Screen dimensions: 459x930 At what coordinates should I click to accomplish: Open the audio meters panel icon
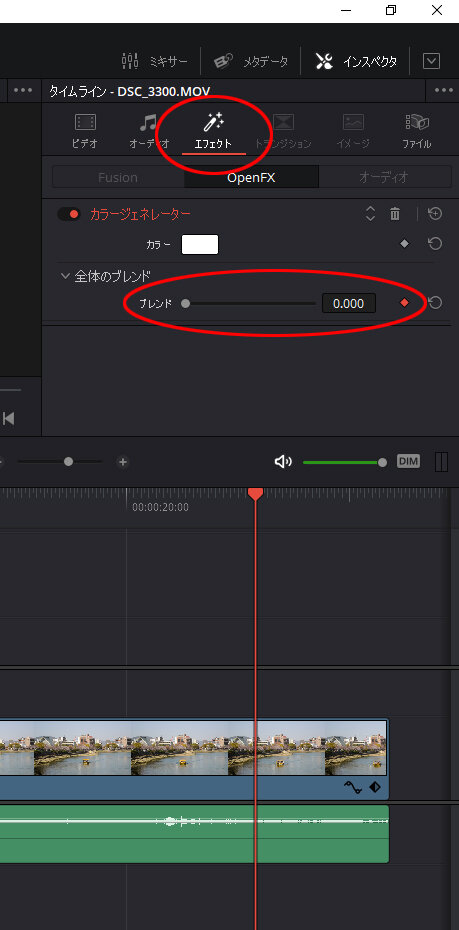point(441,461)
